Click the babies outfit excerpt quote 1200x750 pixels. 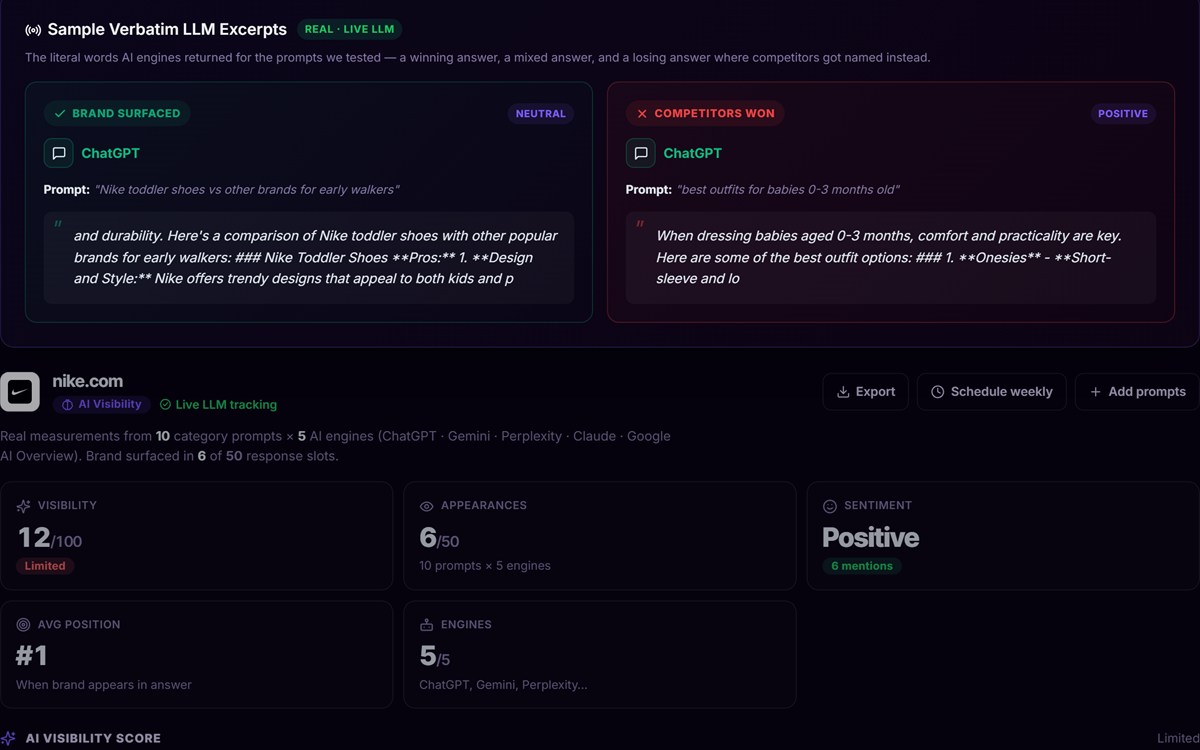click(x=891, y=257)
